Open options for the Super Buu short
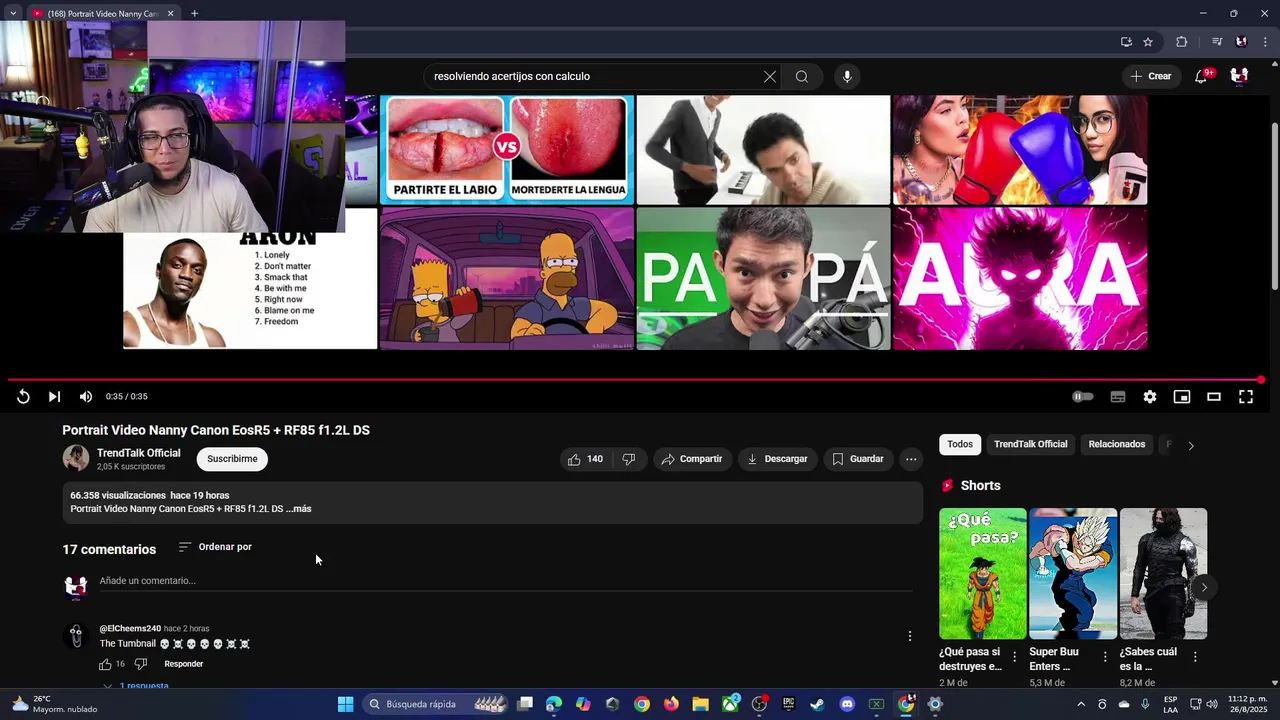 (x=1105, y=657)
